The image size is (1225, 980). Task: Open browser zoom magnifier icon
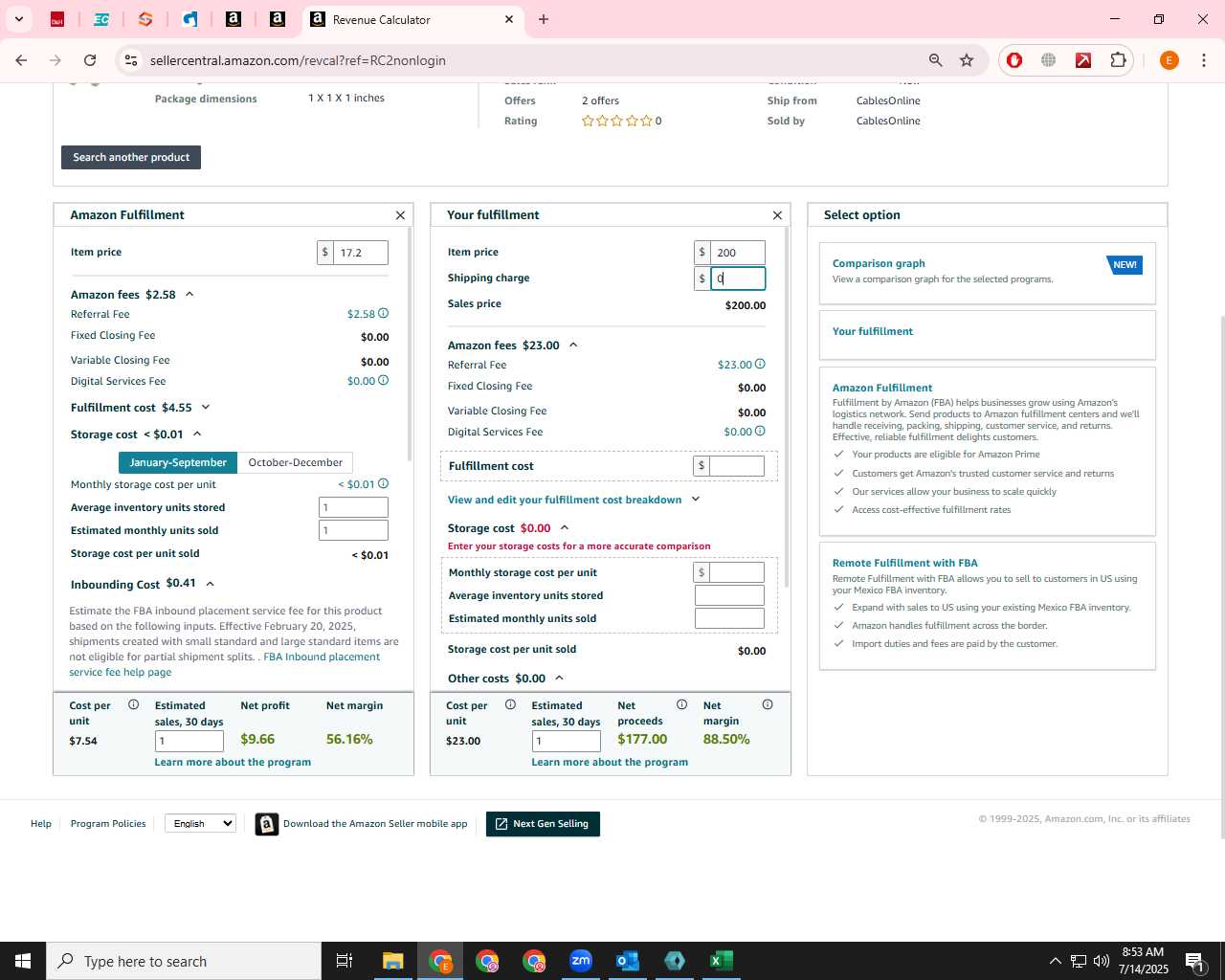[x=935, y=60]
